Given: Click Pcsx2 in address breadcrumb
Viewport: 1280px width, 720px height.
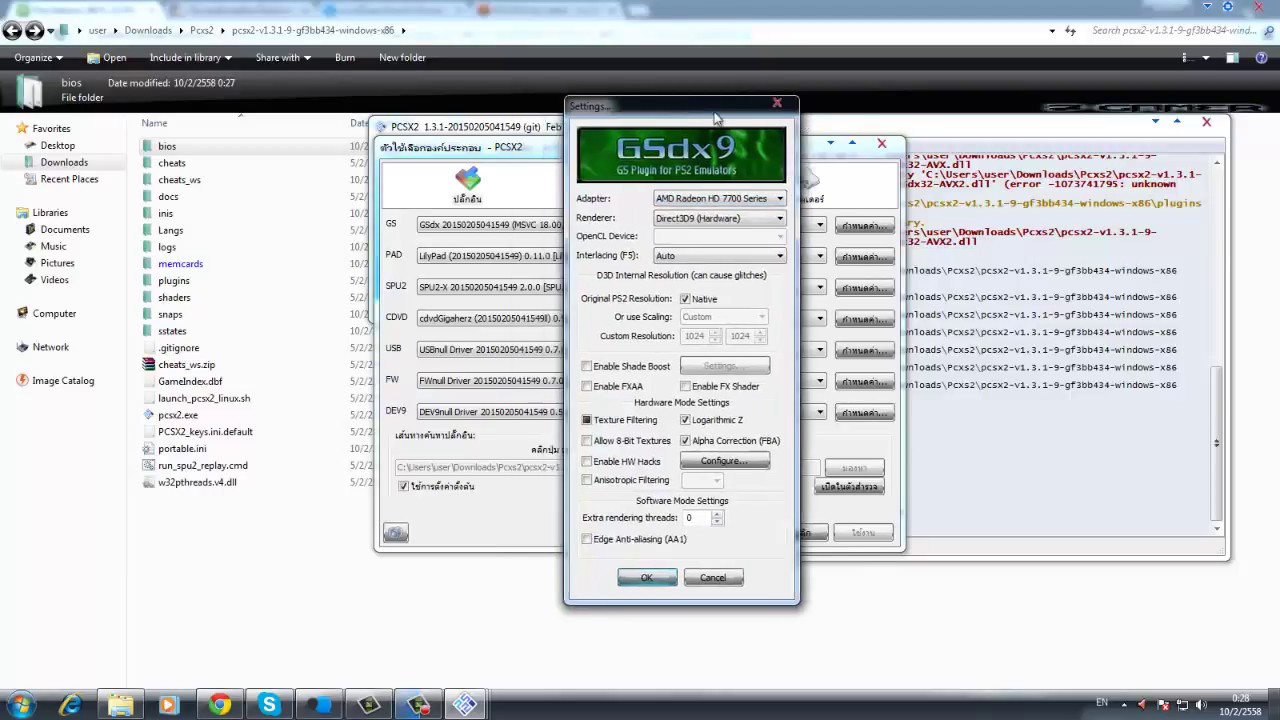Looking at the screenshot, I should coord(201,31).
